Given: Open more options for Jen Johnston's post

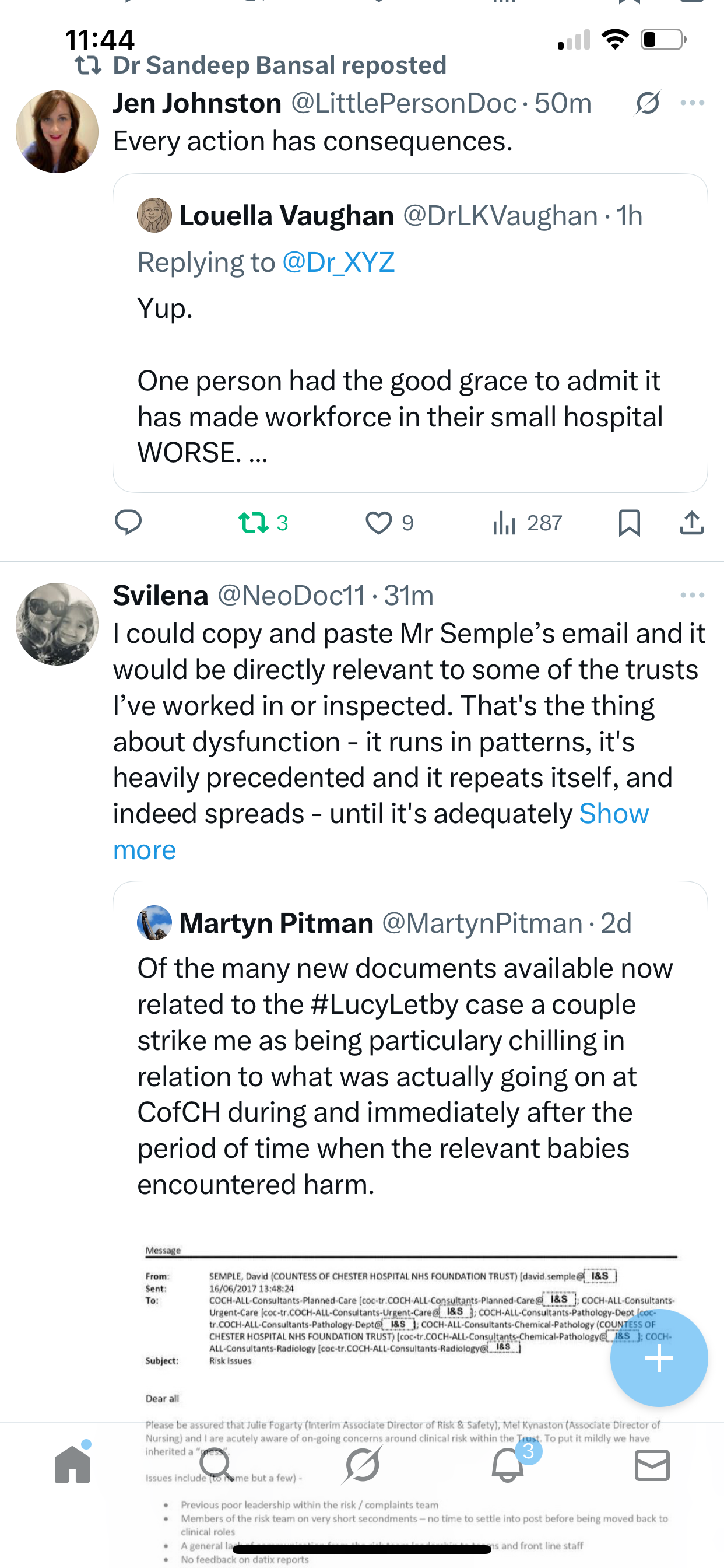Looking at the screenshot, I should (x=693, y=103).
